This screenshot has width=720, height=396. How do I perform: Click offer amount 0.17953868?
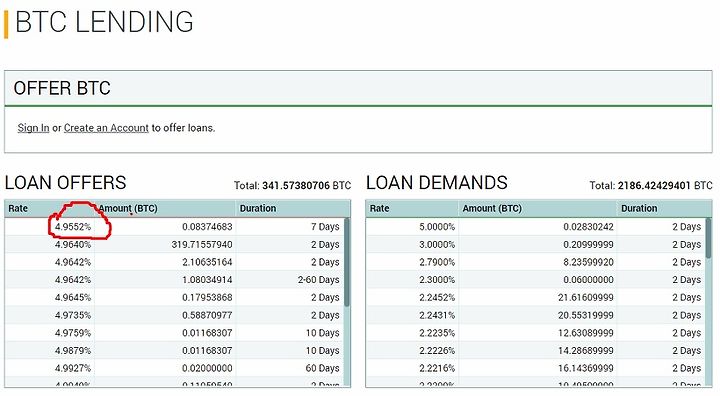point(207,298)
